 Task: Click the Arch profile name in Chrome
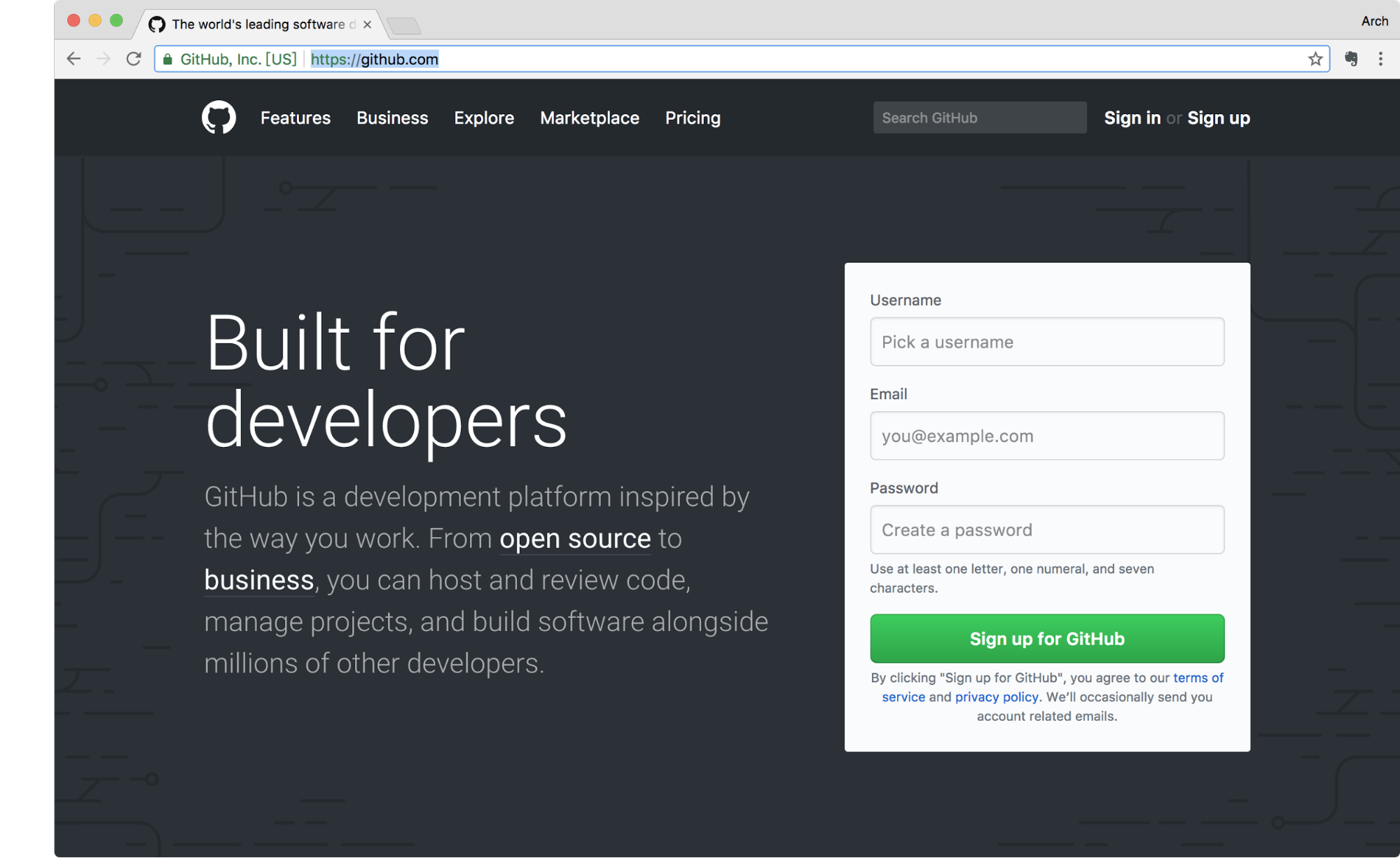(1374, 21)
